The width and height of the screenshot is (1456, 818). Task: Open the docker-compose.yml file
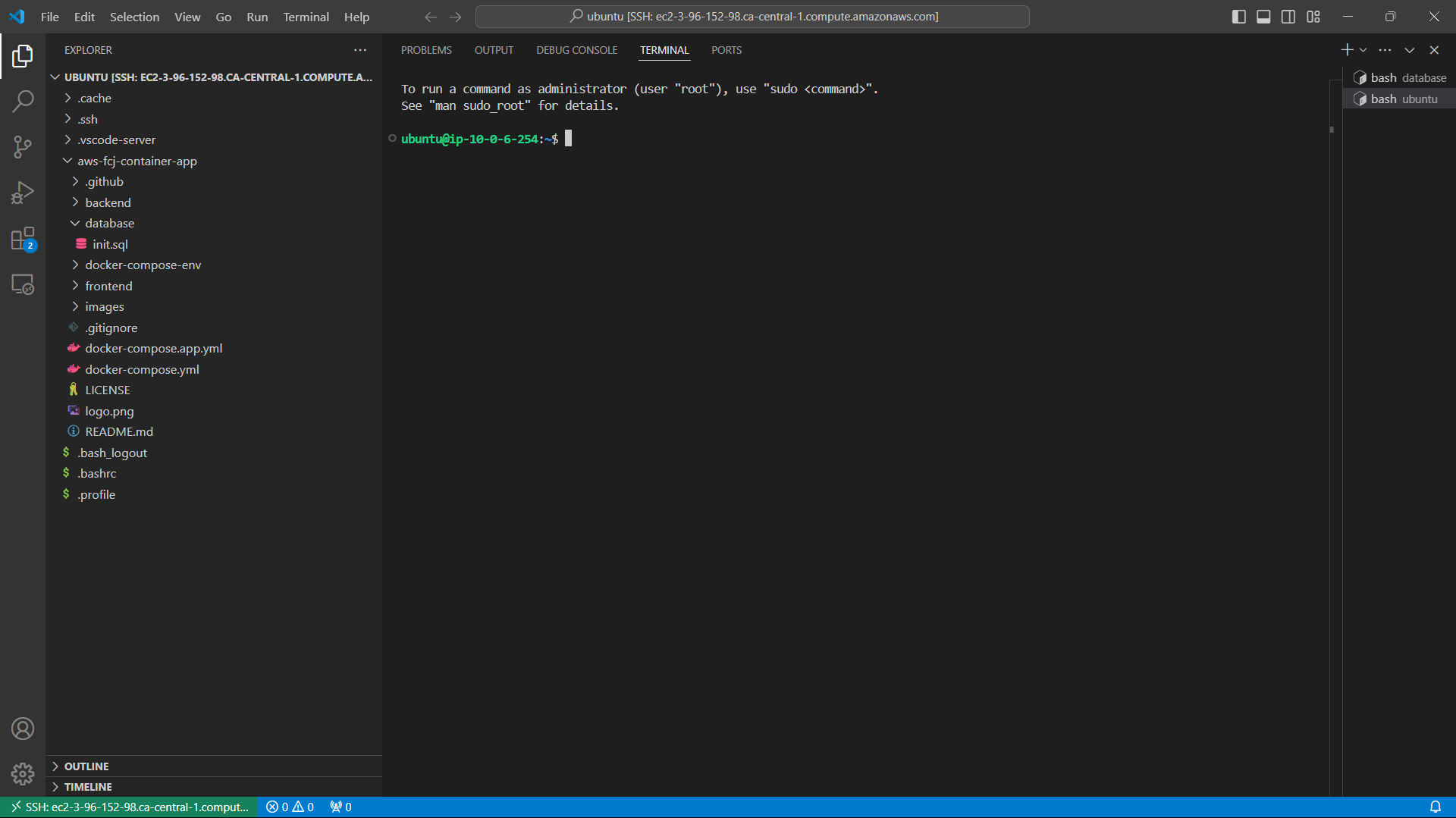coord(214,369)
